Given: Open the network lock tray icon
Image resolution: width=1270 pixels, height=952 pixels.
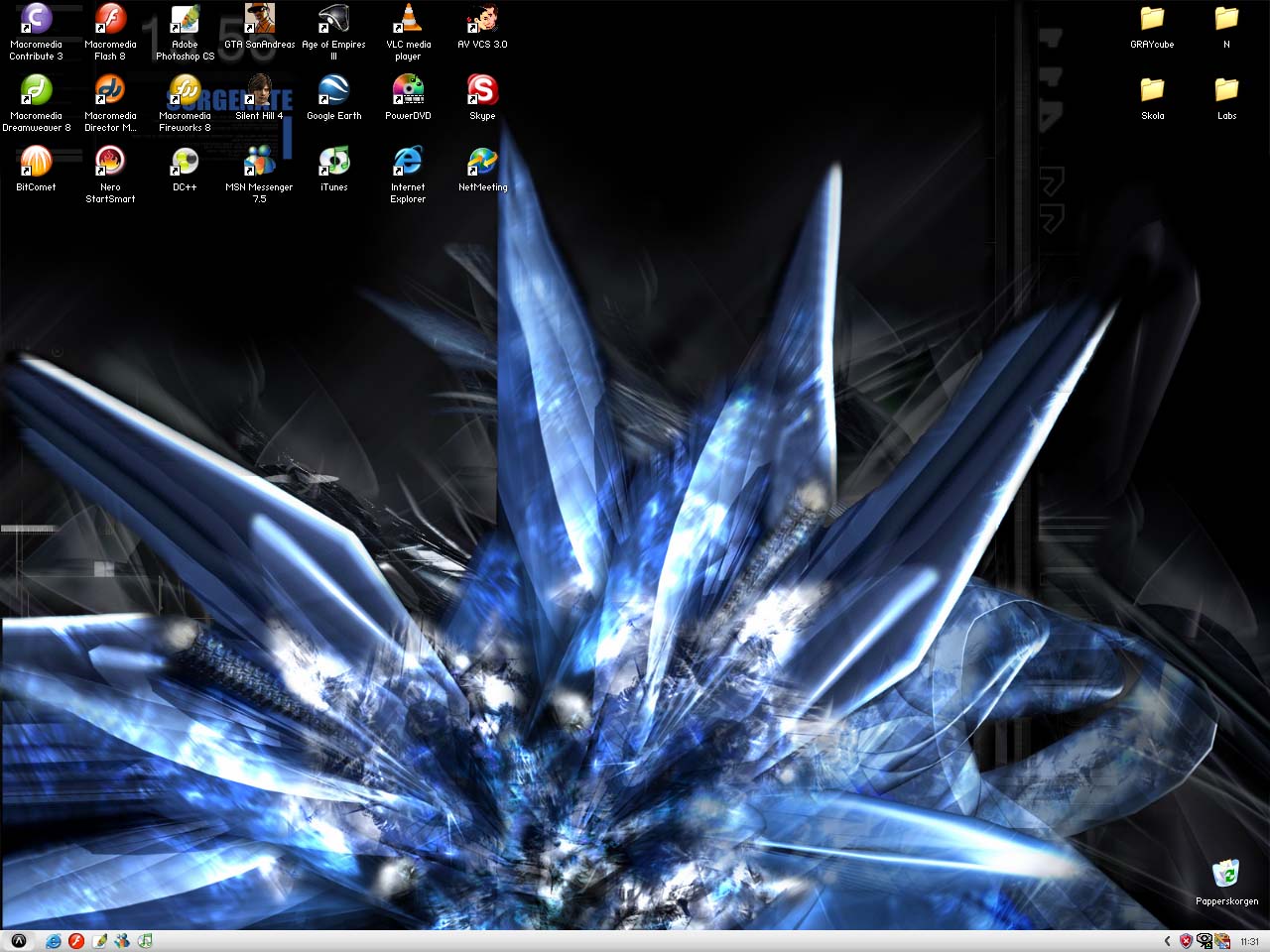Looking at the screenshot, I should (x=1204, y=941).
